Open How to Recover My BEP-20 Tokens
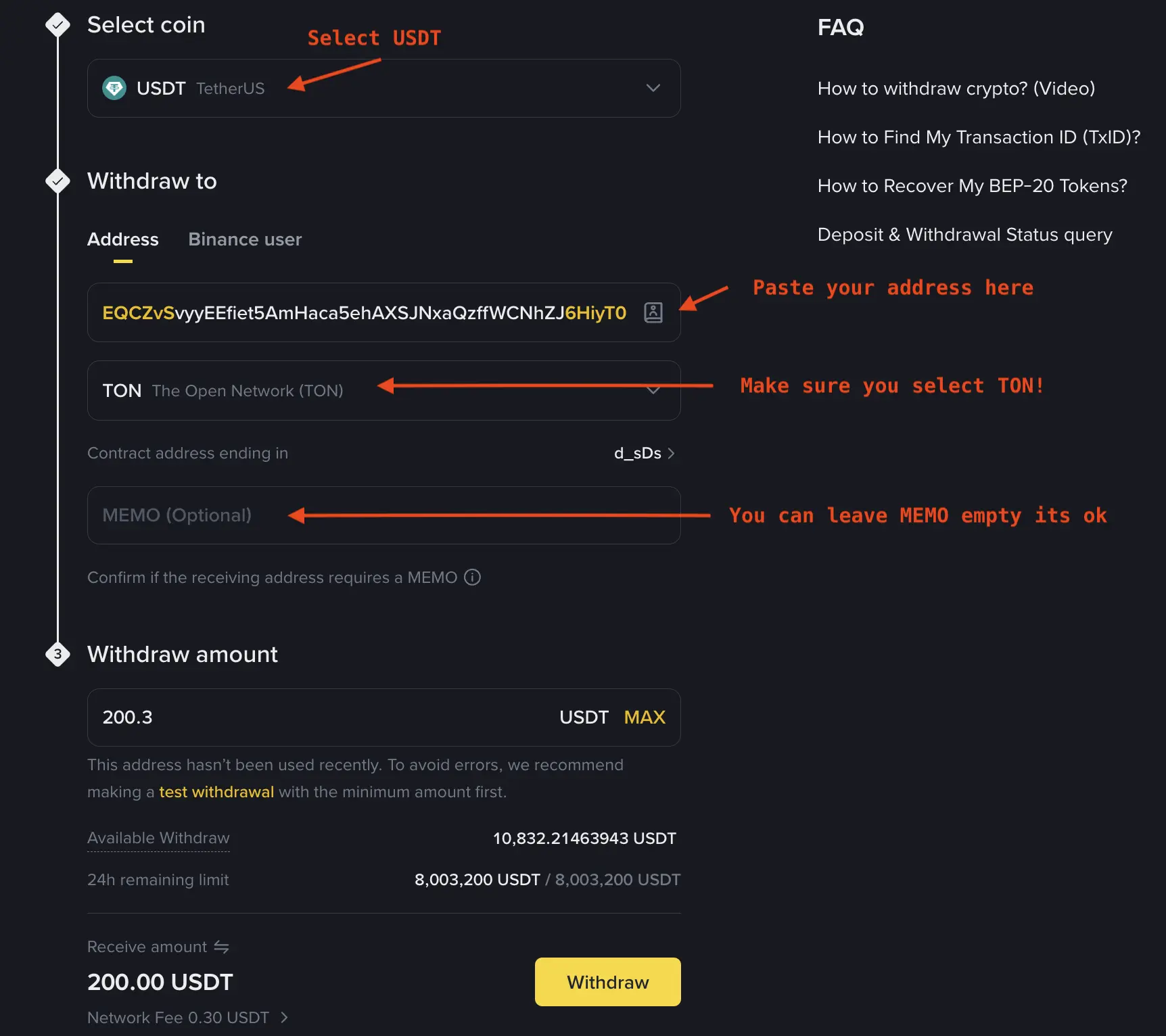1166x1036 pixels. [972, 185]
